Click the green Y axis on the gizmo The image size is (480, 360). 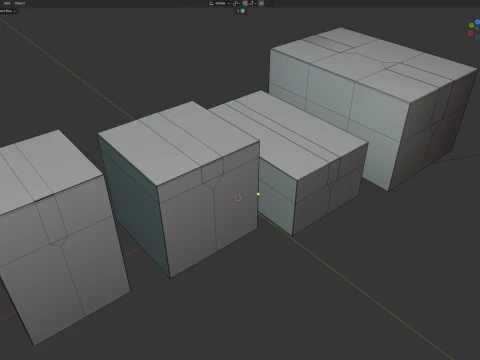(471, 25)
